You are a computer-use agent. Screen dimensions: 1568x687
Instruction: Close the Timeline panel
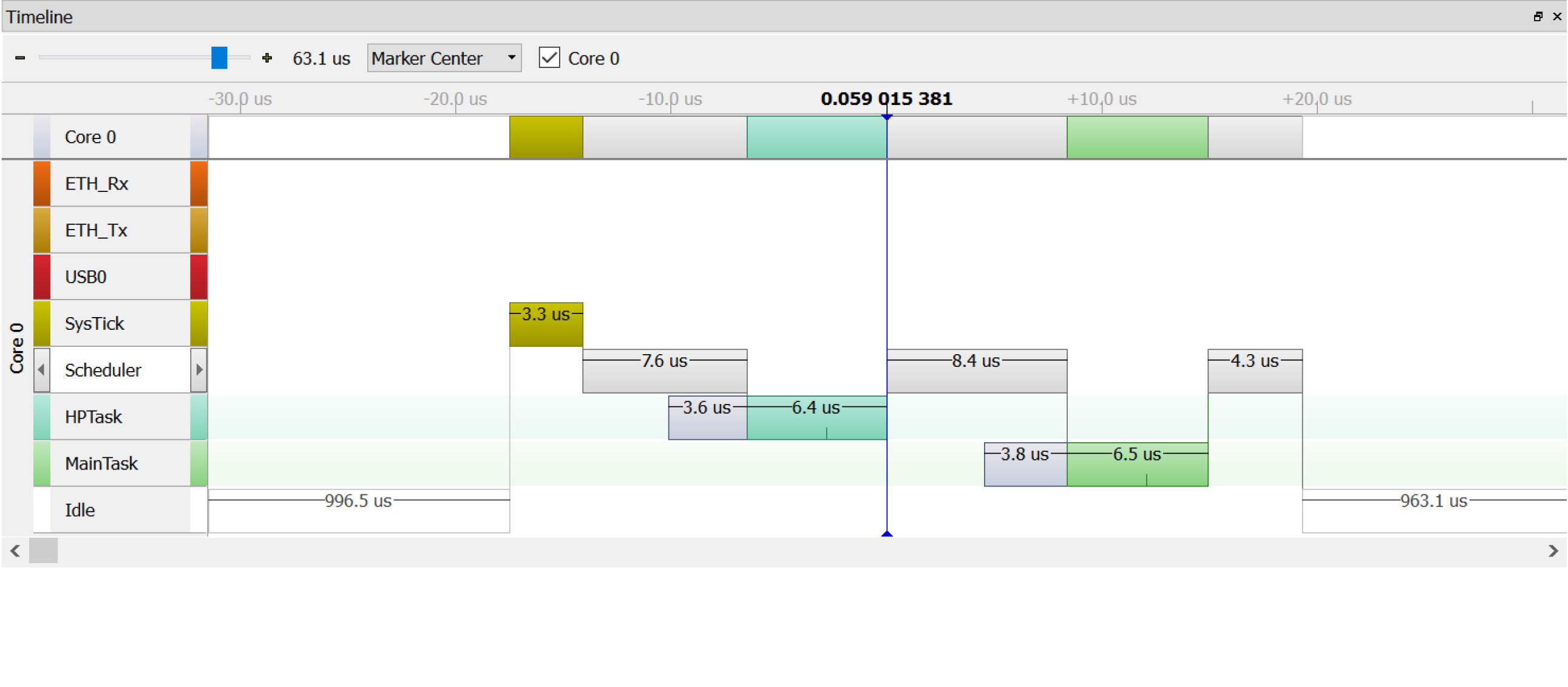pyautogui.click(x=1556, y=16)
